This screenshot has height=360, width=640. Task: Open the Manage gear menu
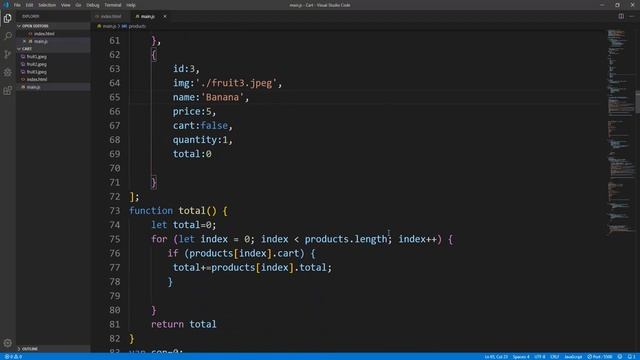7,343
